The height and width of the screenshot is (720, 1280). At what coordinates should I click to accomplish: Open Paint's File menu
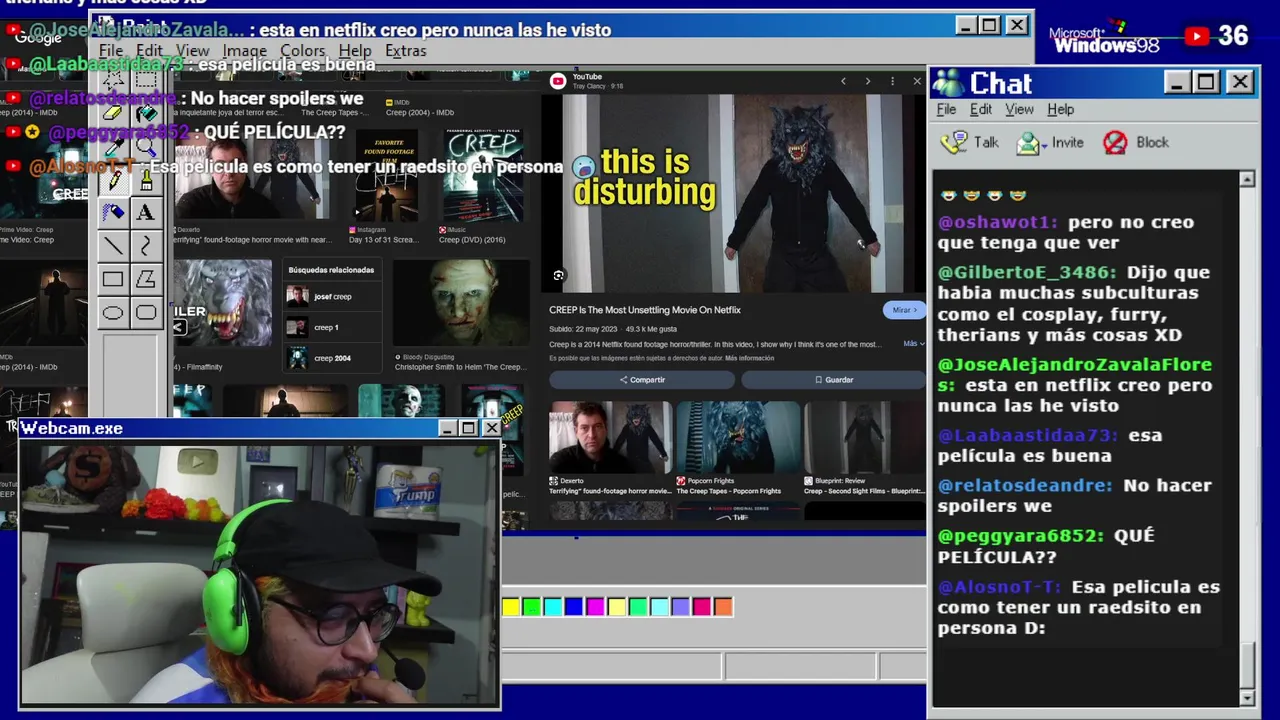[111, 51]
